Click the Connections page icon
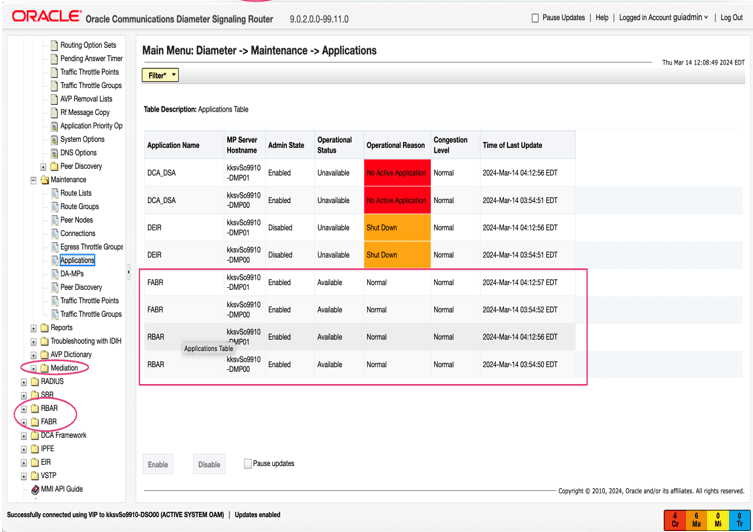The width and height of the screenshot is (753, 532). [x=54, y=233]
